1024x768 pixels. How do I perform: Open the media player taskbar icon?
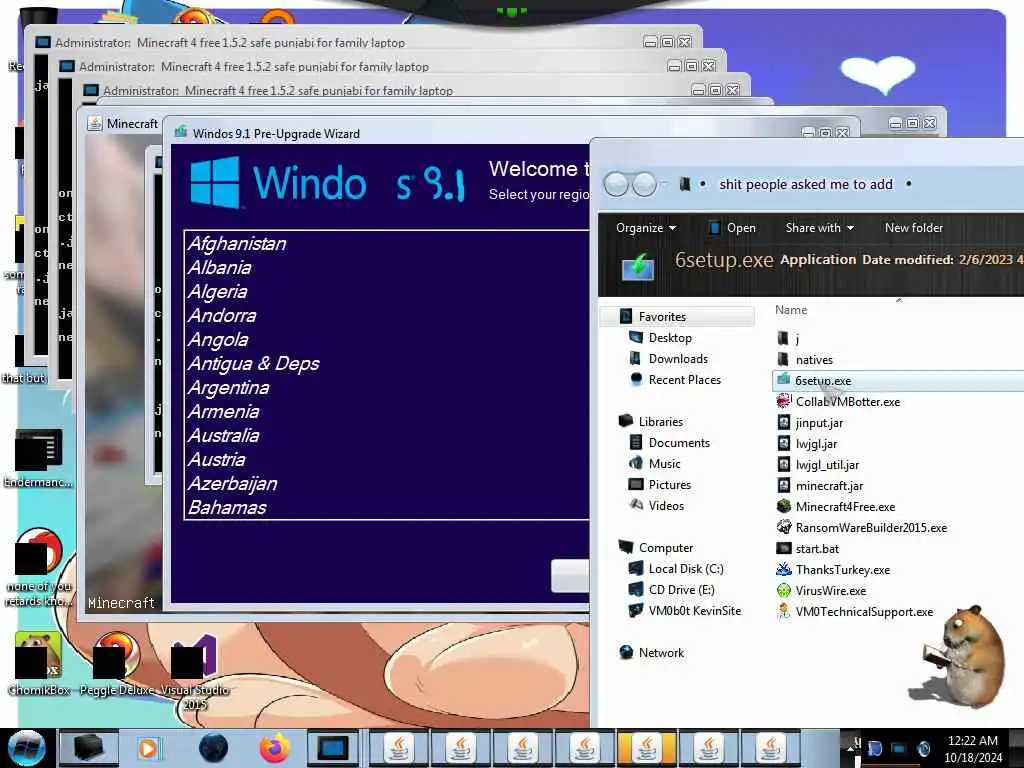click(x=148, y=748)
